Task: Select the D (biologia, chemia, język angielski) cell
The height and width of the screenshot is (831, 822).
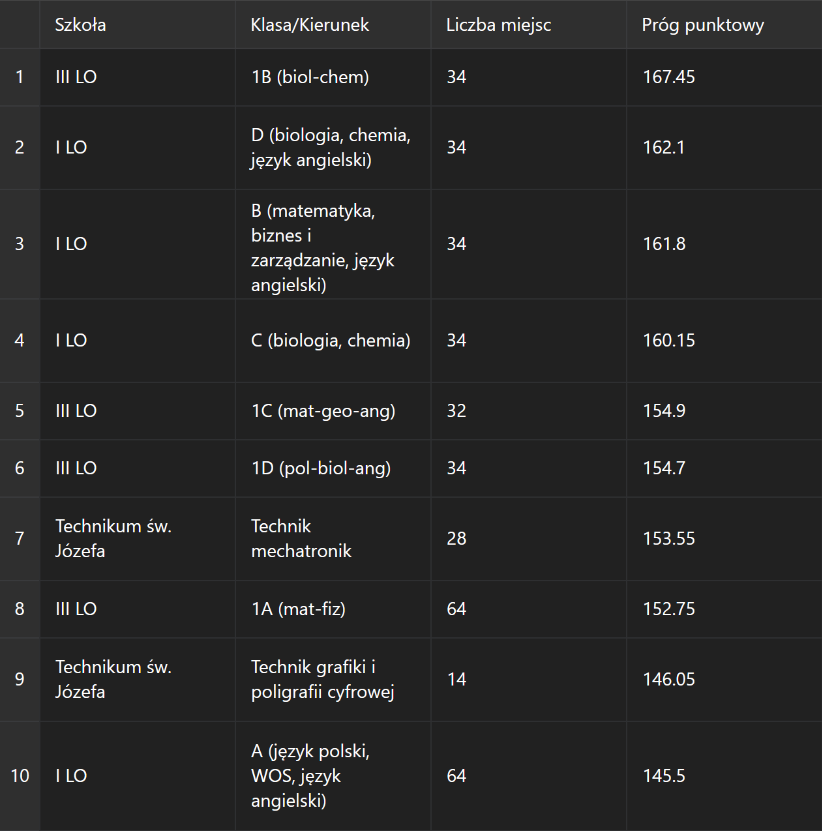Action: (333, 147)
